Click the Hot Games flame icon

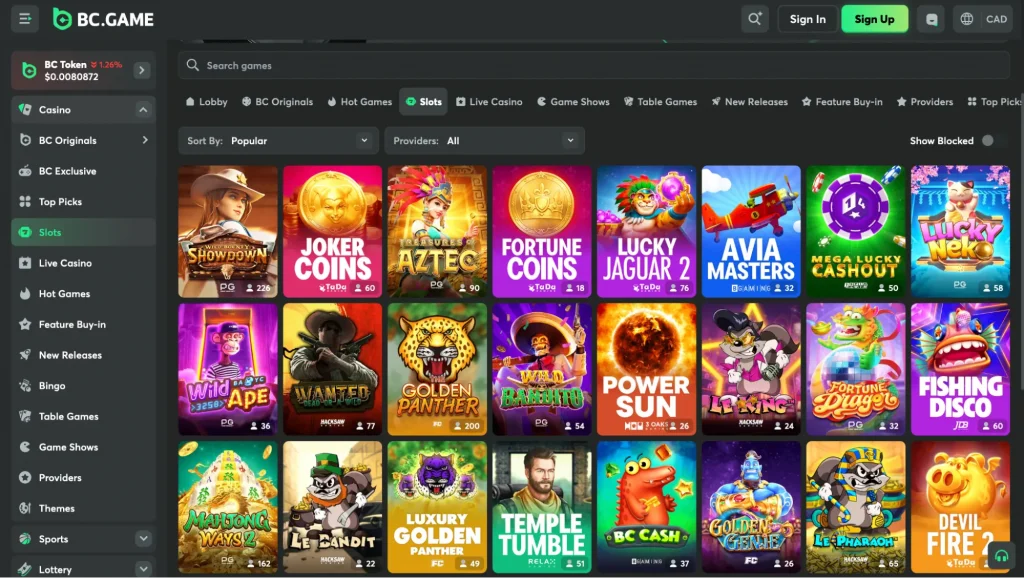25,293
